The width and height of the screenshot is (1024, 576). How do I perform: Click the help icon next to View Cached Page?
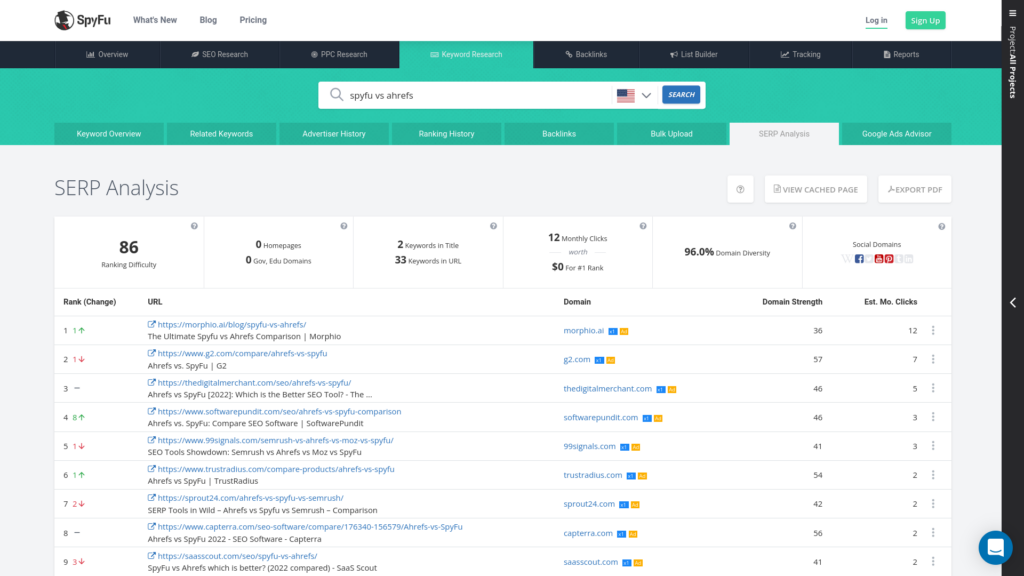741,189
